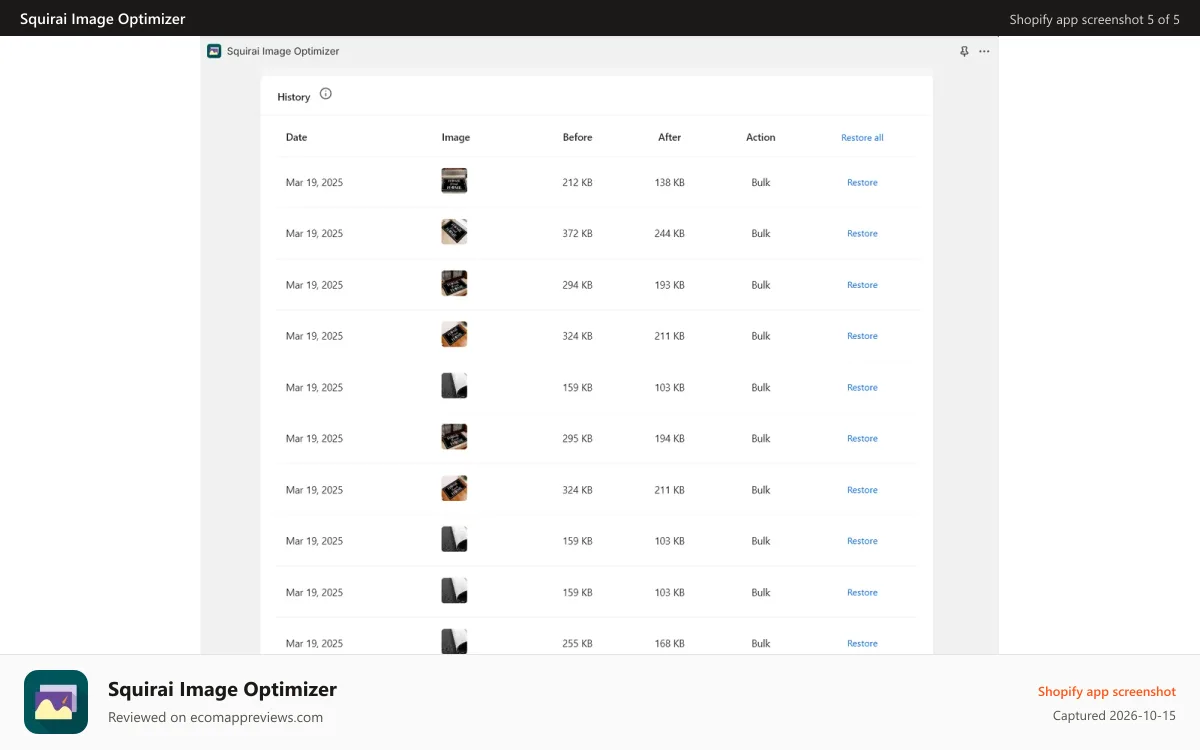The width and height of the screenshot is (1200, 750).
Task: Select the "244 KB" after value
Action: (669, 234)
